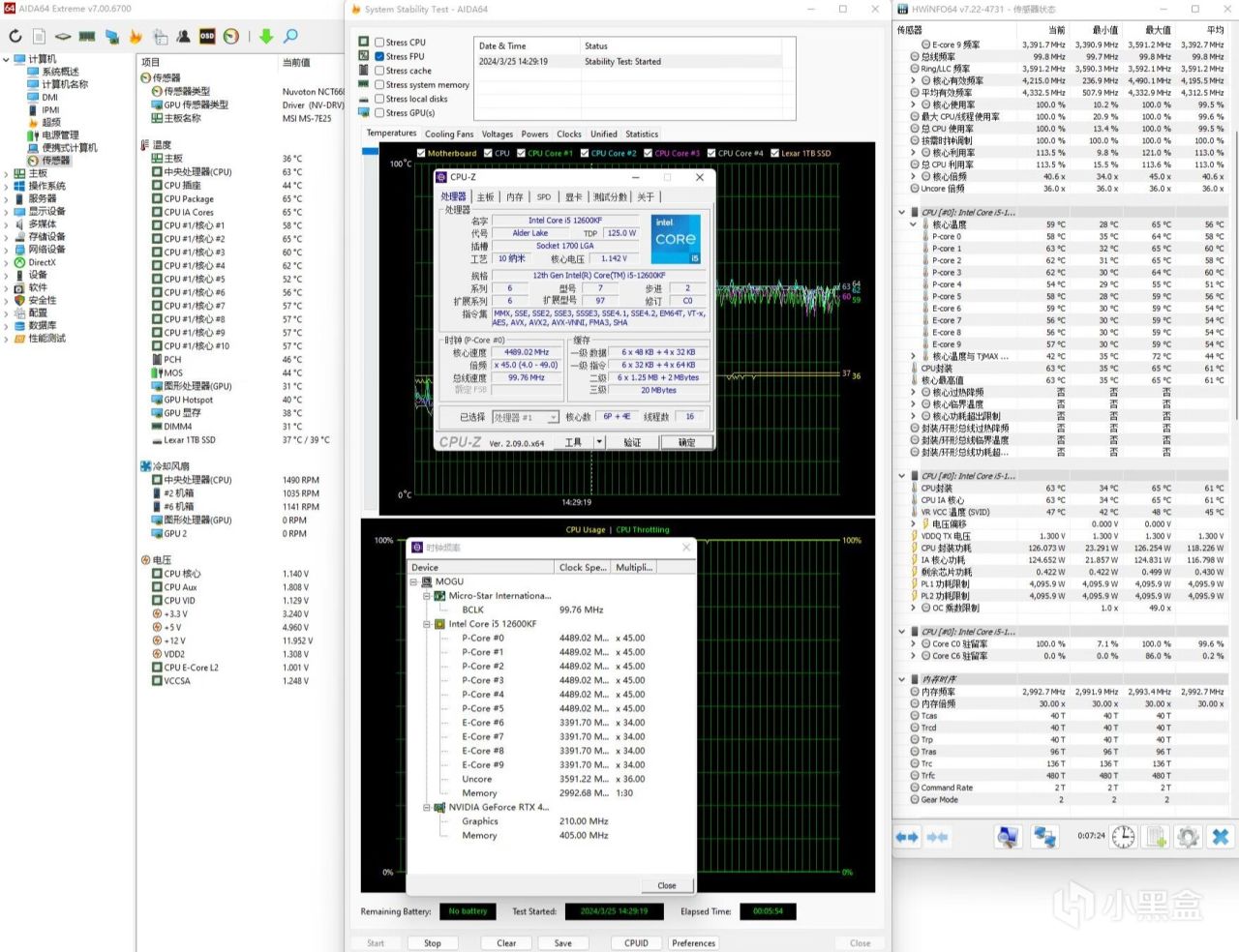
Task: Click the AIDA64 refresh toolbar icon
Action: [x=15, y=37]
